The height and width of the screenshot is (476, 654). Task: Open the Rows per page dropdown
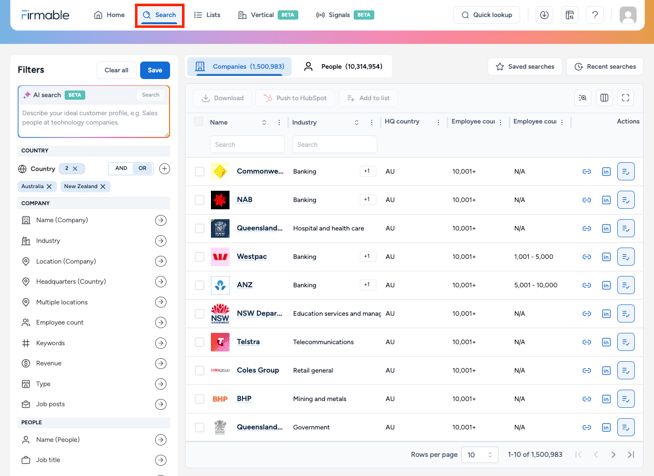click(x=480, y=455)
